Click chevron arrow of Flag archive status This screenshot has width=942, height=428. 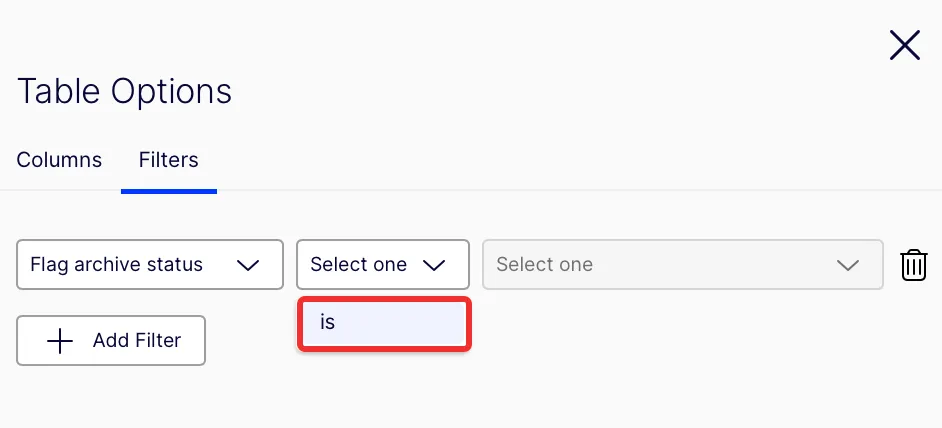coord(248,265)
